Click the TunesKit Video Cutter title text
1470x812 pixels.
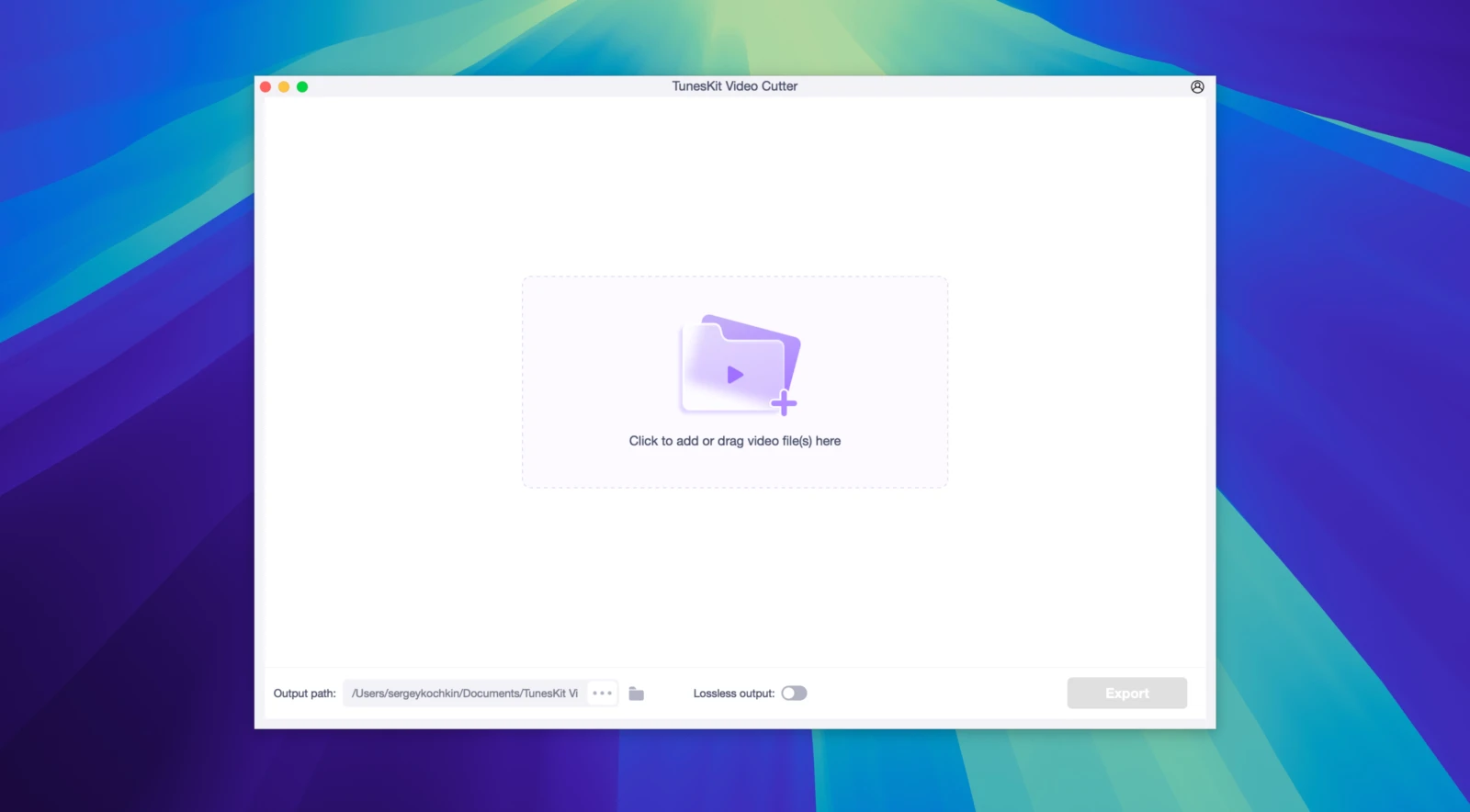(x=734, y=85)
